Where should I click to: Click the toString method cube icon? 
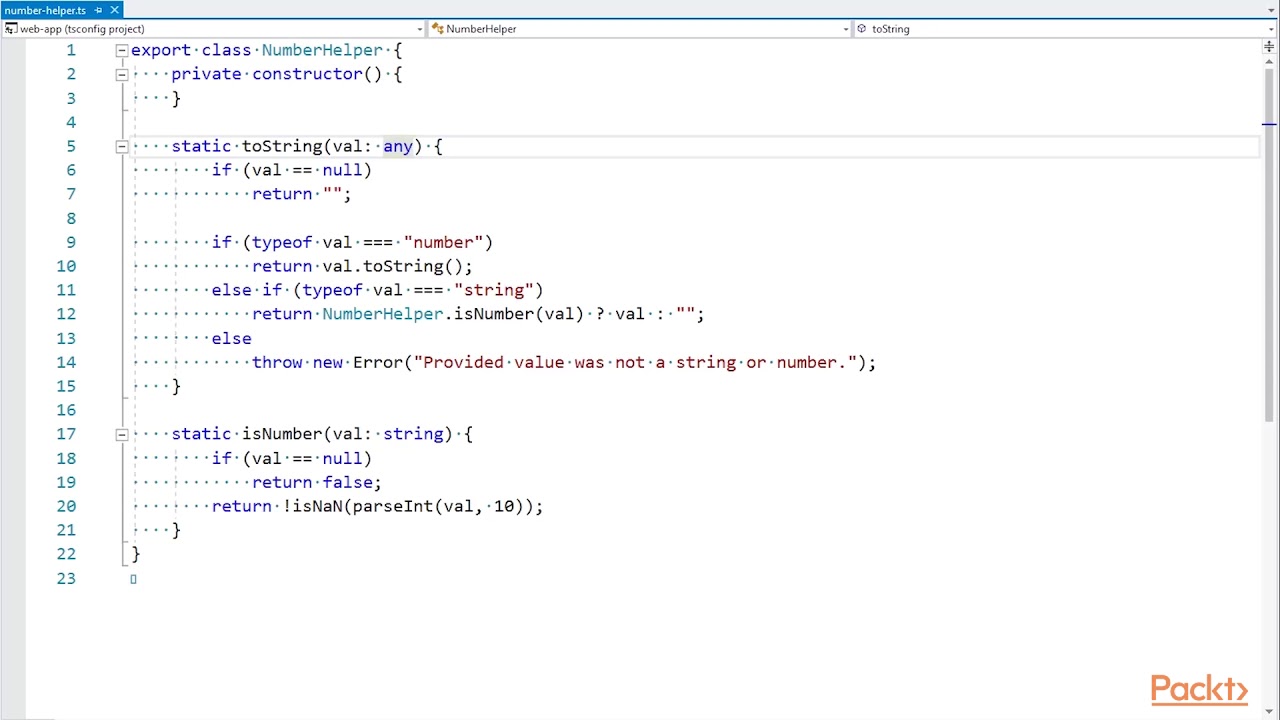[x=862, y=29]
